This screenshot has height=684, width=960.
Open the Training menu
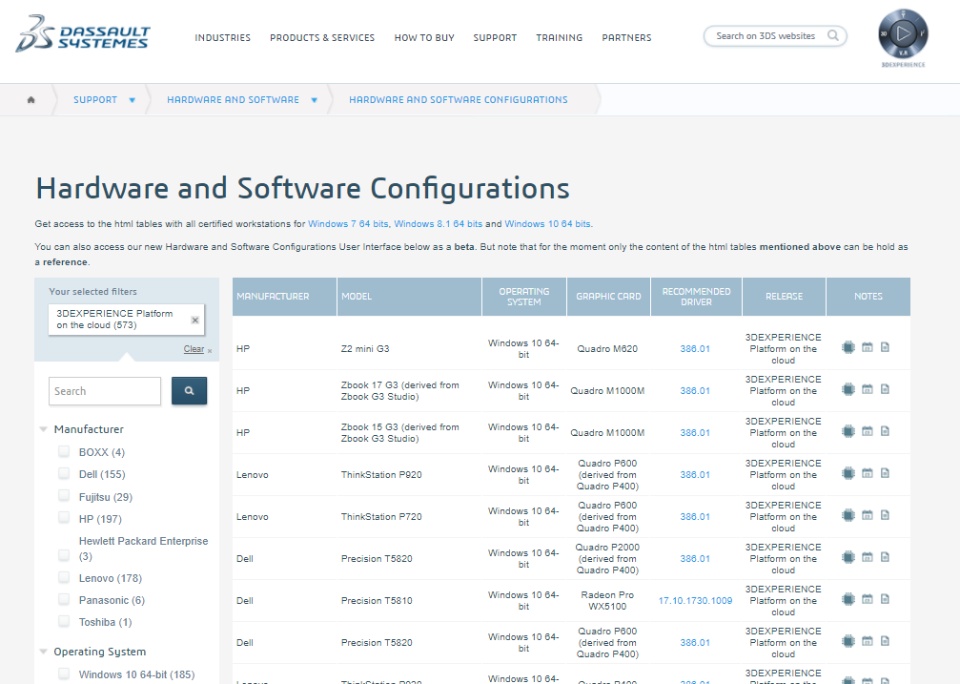559,37
